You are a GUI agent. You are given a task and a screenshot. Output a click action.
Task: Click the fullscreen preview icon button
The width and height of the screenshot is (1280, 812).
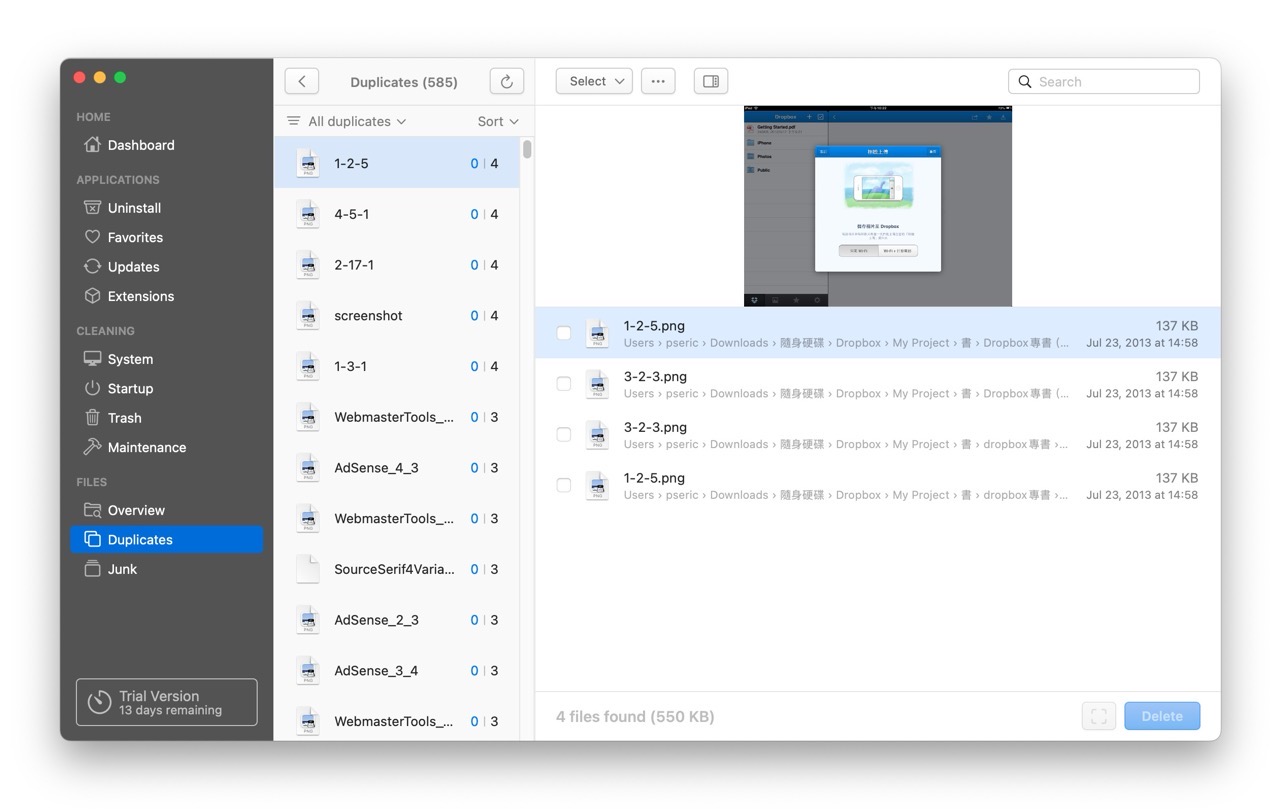point(1098,716)
